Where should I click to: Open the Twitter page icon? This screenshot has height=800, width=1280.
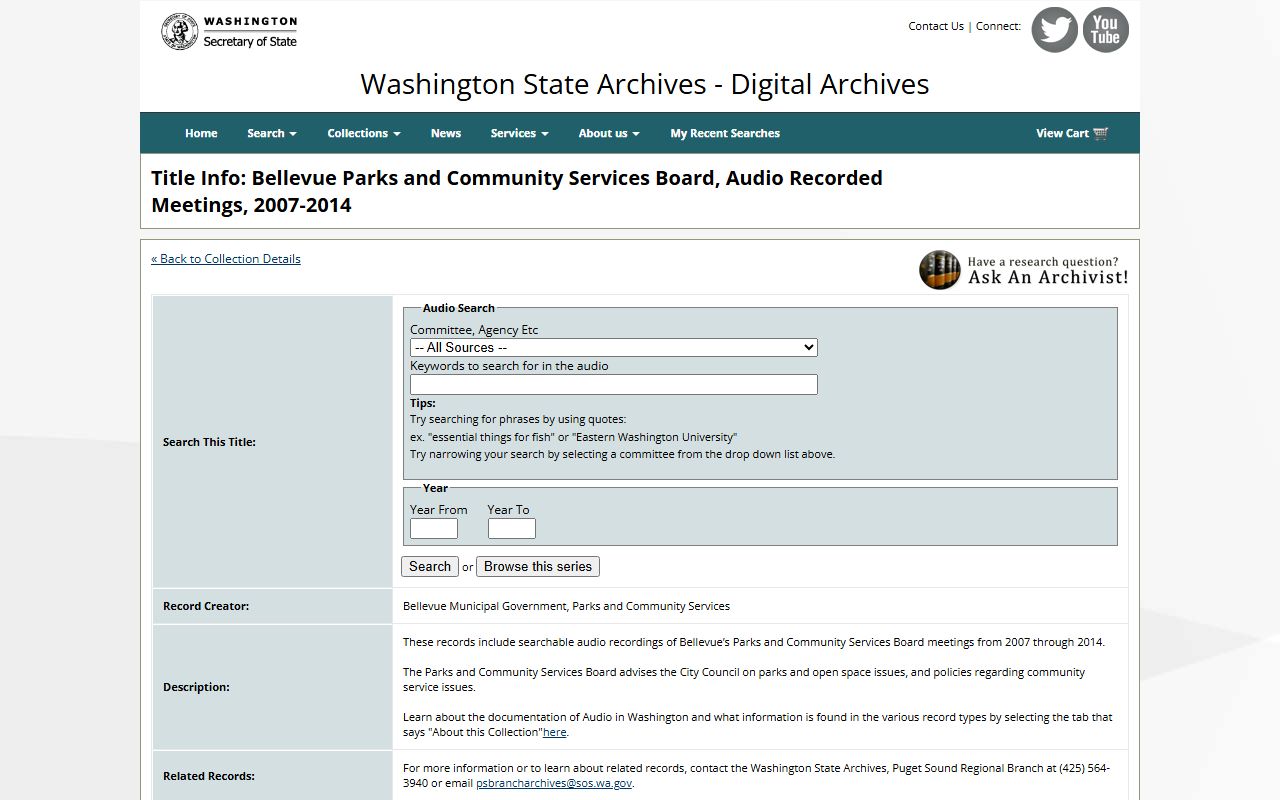(x=1054, y=30)
